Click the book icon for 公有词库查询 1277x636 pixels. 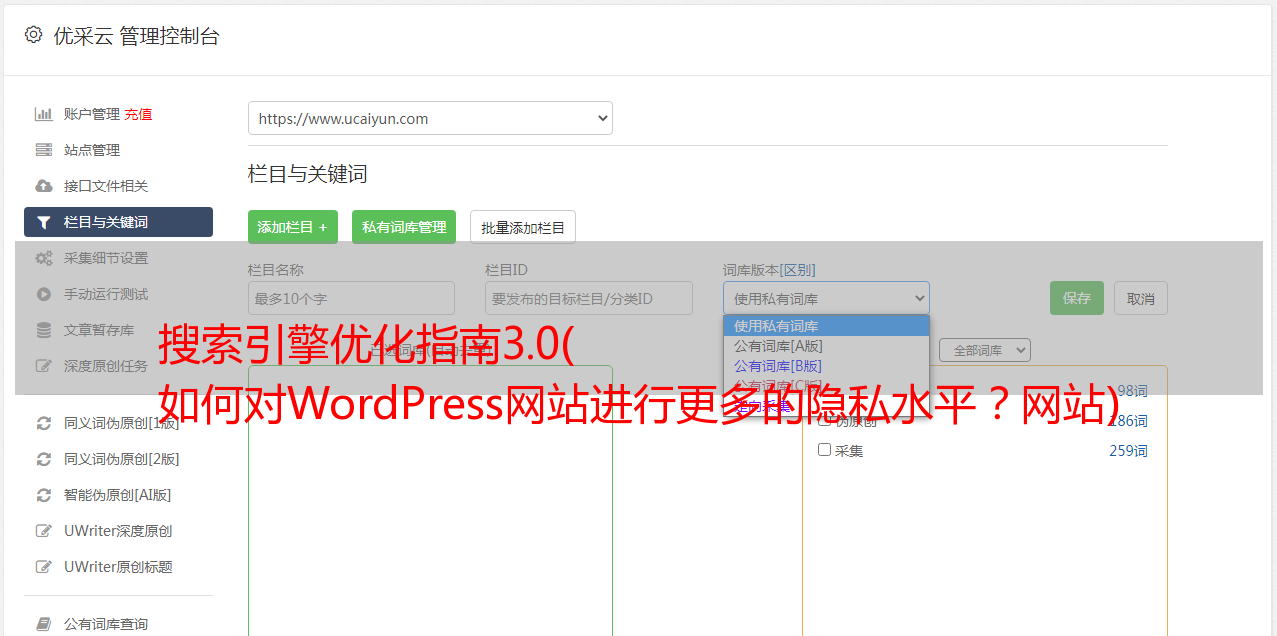[x=43, y=624]
